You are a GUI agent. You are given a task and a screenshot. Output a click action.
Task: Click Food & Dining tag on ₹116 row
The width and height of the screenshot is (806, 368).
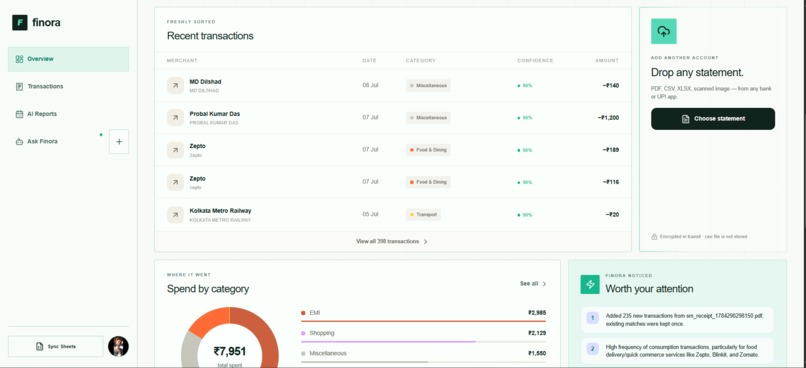[x=428, y=182]
